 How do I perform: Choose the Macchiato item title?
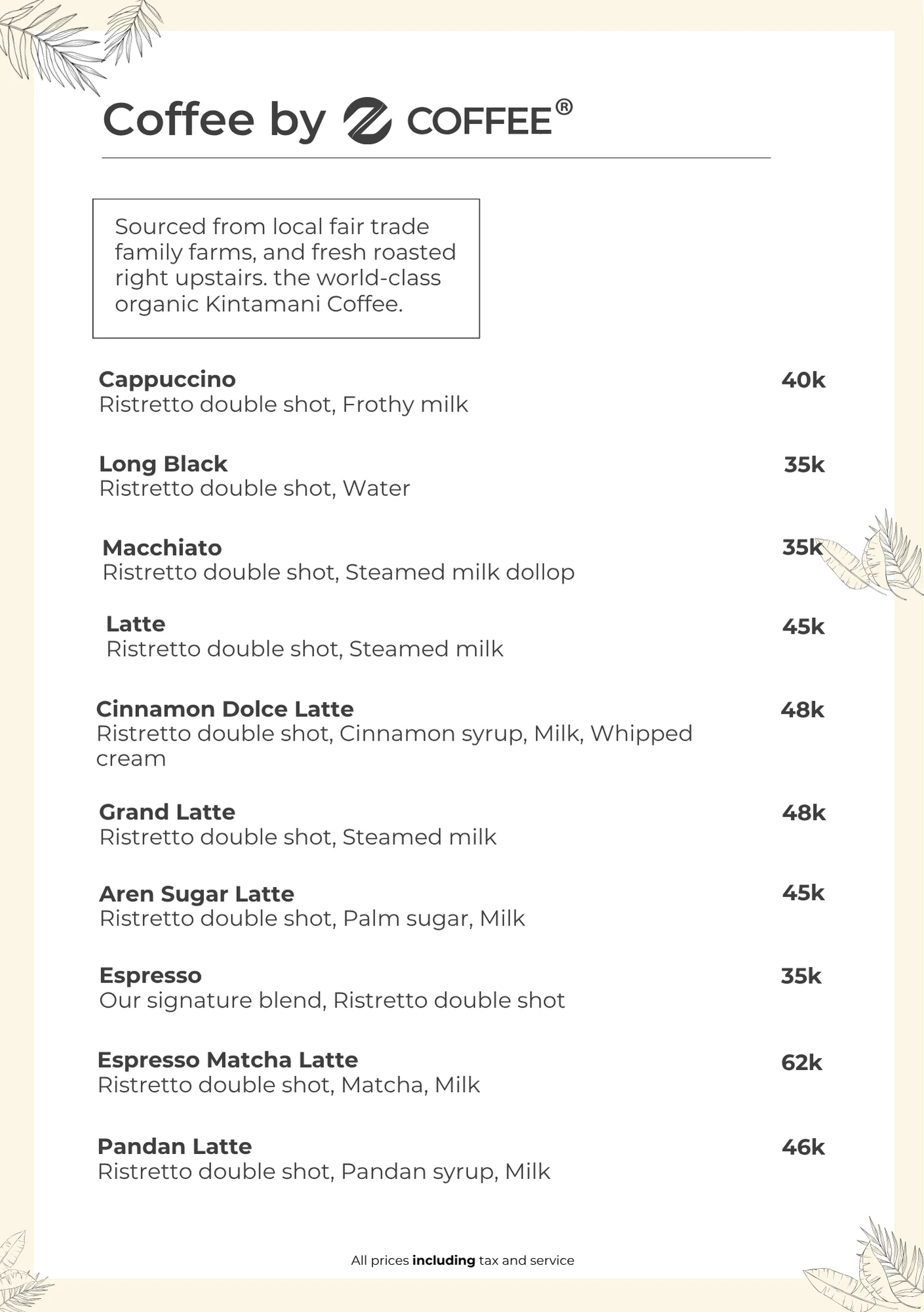click(x=162, y=548)
